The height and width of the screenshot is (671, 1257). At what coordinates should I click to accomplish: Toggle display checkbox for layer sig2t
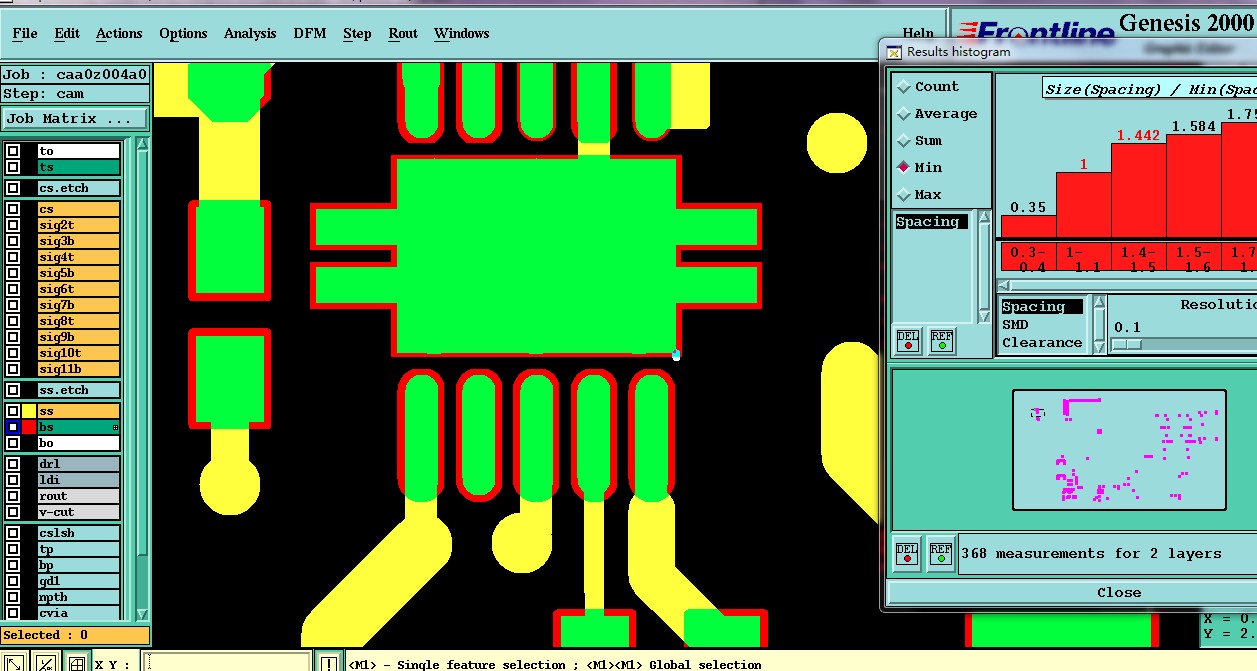tap(13, 226)
